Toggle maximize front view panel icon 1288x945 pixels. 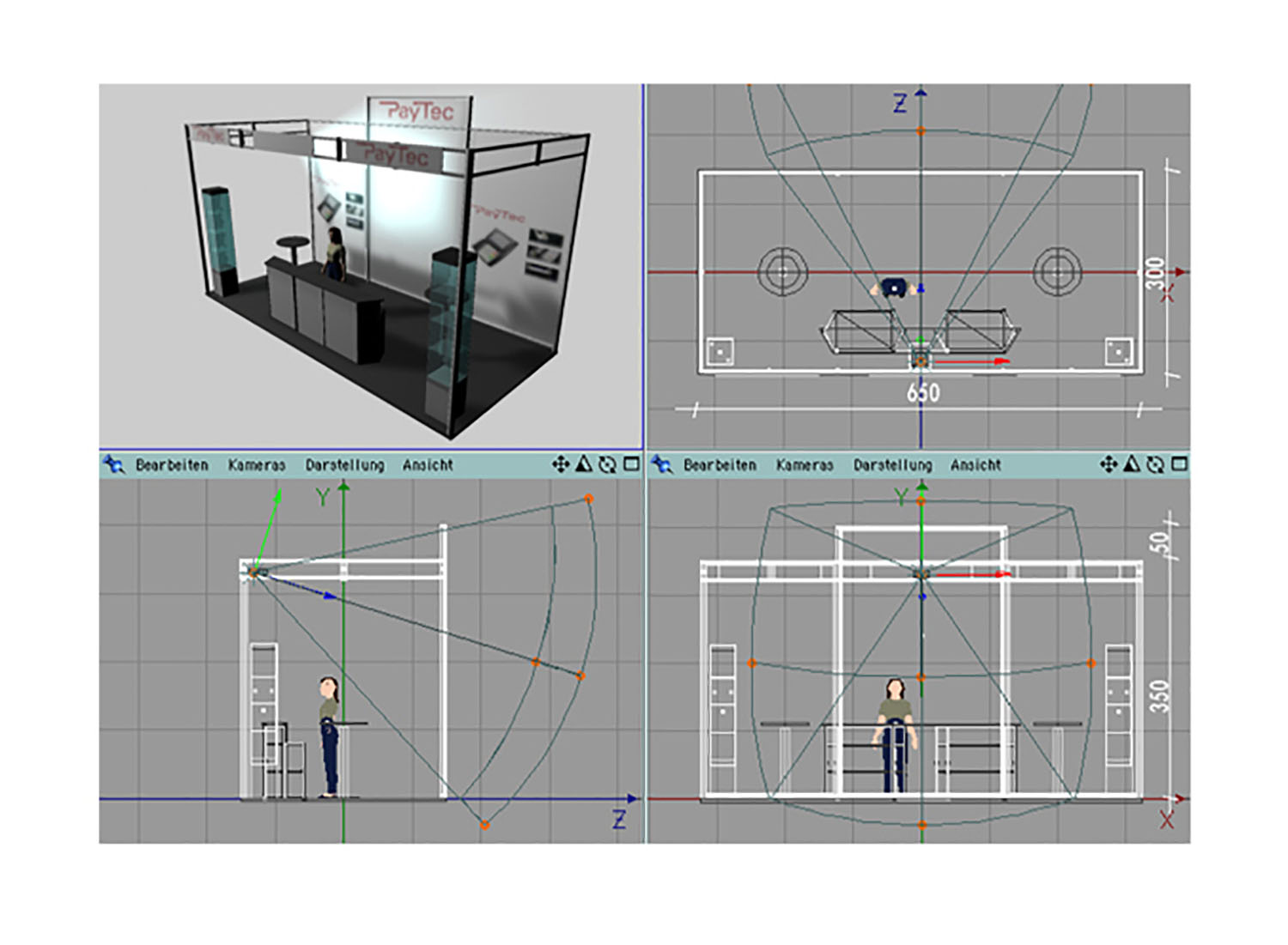pos(1180,464)
